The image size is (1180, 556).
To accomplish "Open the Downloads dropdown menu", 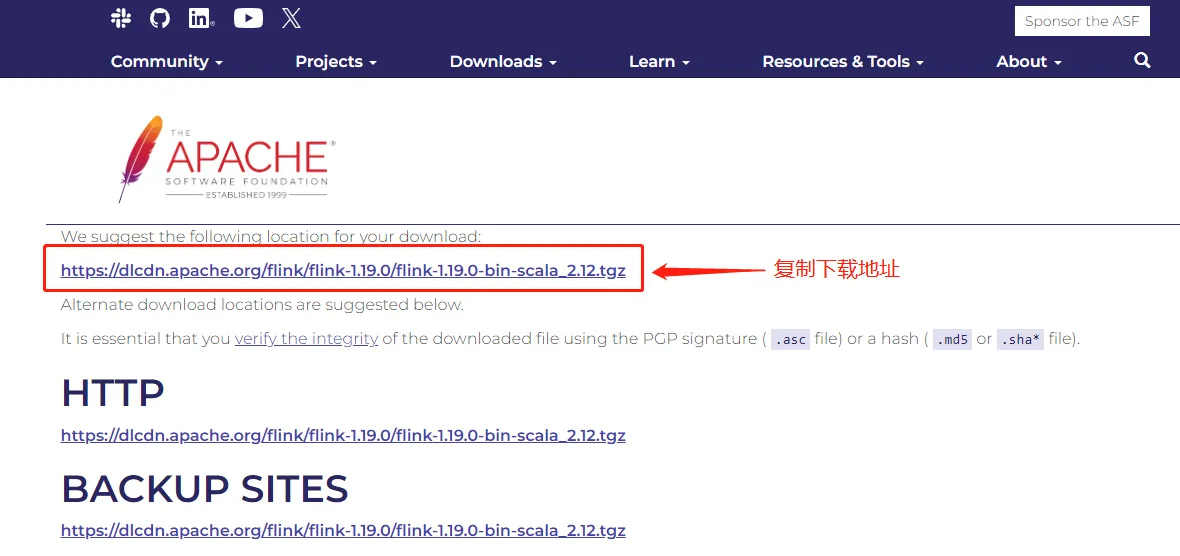I will click(503, 62).
